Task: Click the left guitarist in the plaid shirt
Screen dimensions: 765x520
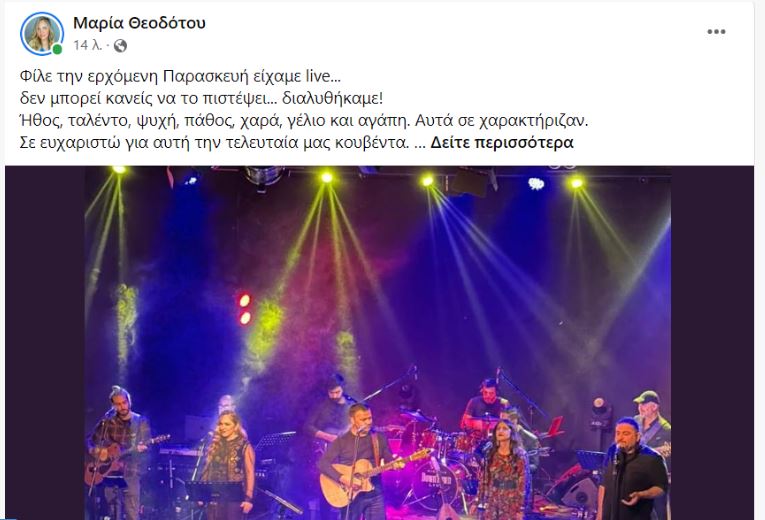Action: click(x=120, y=451)
